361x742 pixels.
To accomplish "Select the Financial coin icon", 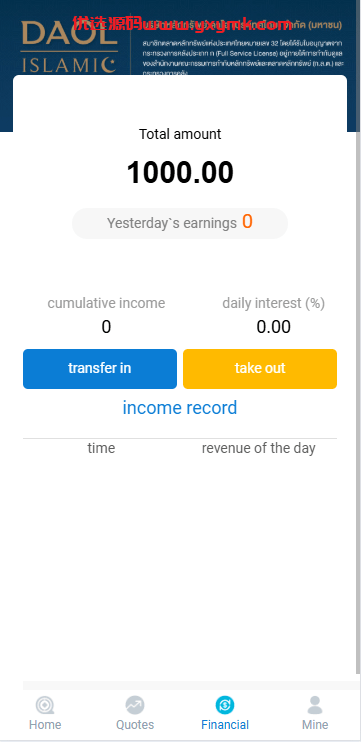I will (225, 705).
